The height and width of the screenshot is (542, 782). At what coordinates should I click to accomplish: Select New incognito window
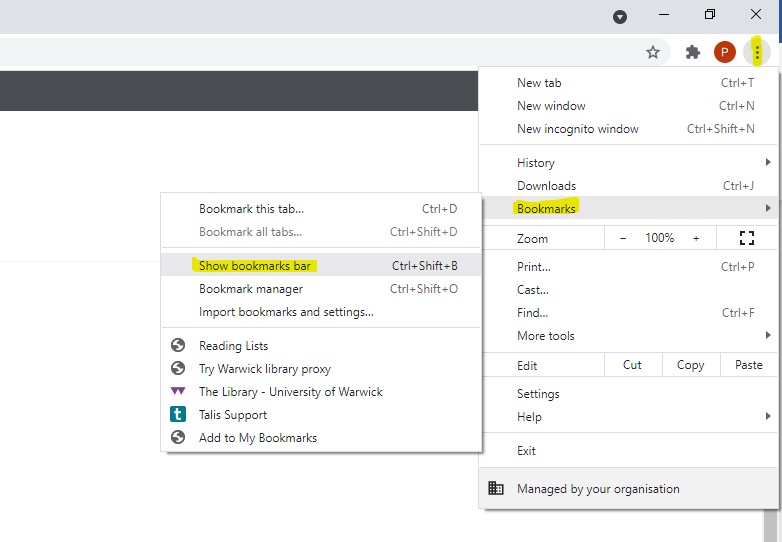tap(578, 129)
